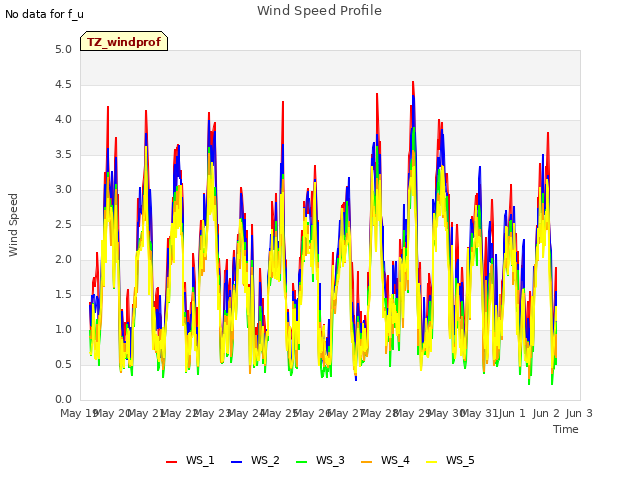Click the 1.5 y-axis tick label
The height and width of the screenshot is (480, 640).
coord(63,295)
